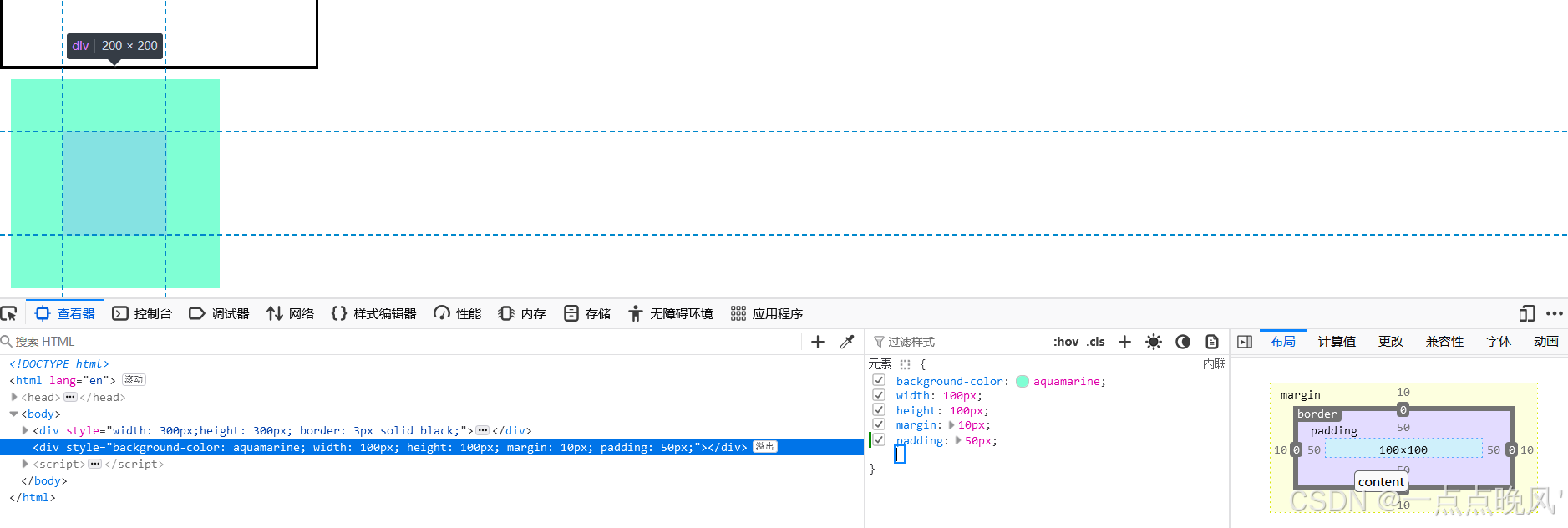Expand the head node in markup tree
This screenshot has width=1568, height=528.
(14, 397)
